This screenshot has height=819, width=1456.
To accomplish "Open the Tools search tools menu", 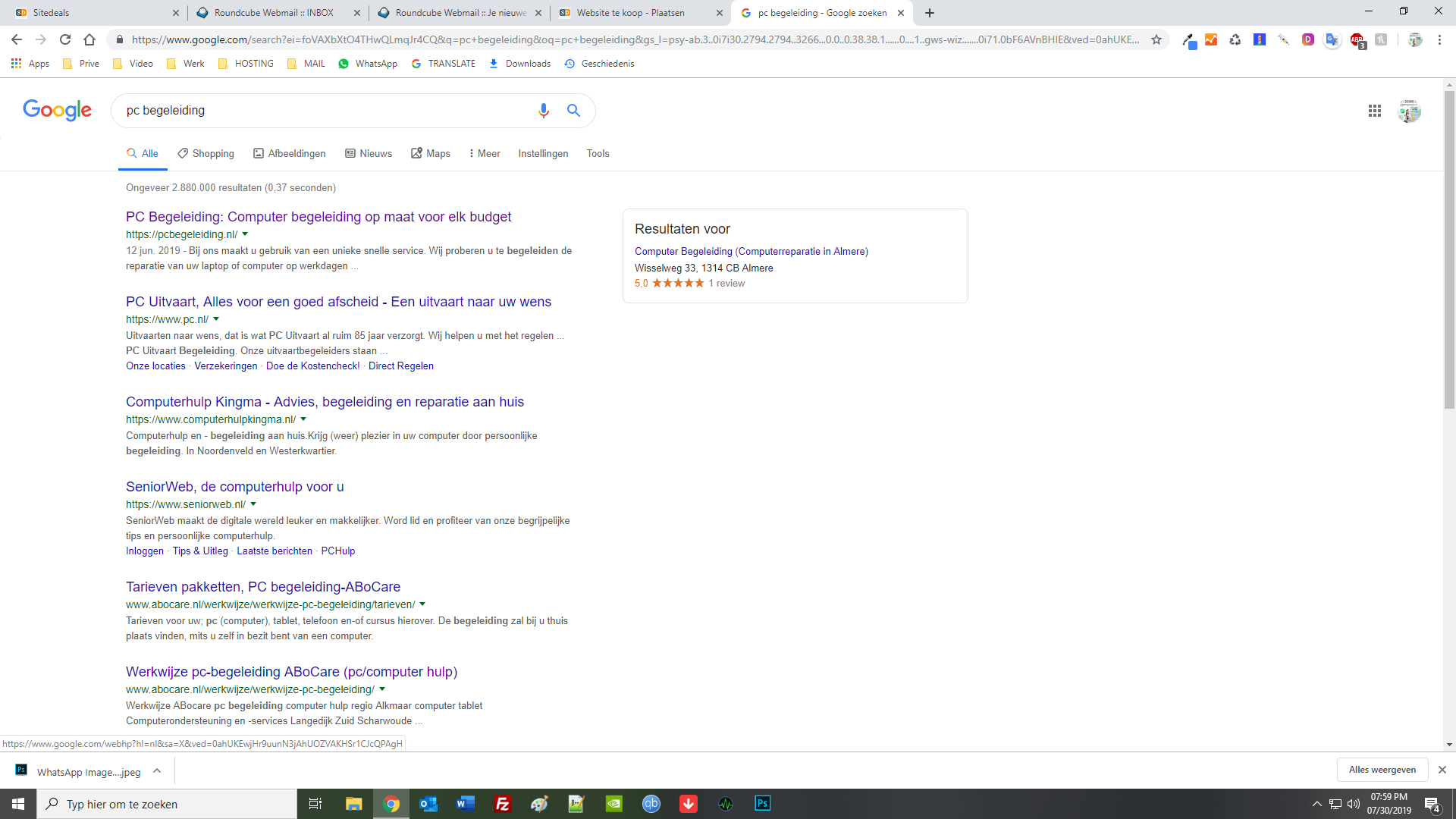I will point(598,153).
